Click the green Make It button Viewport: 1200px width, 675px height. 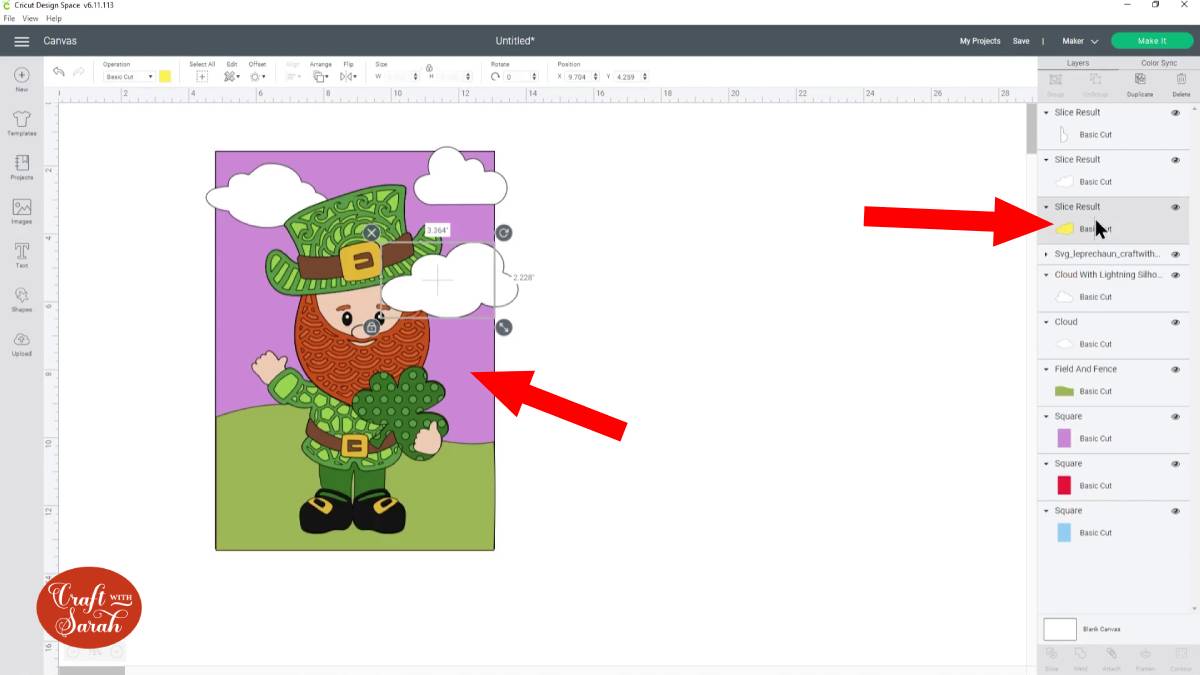point(1151,41)
